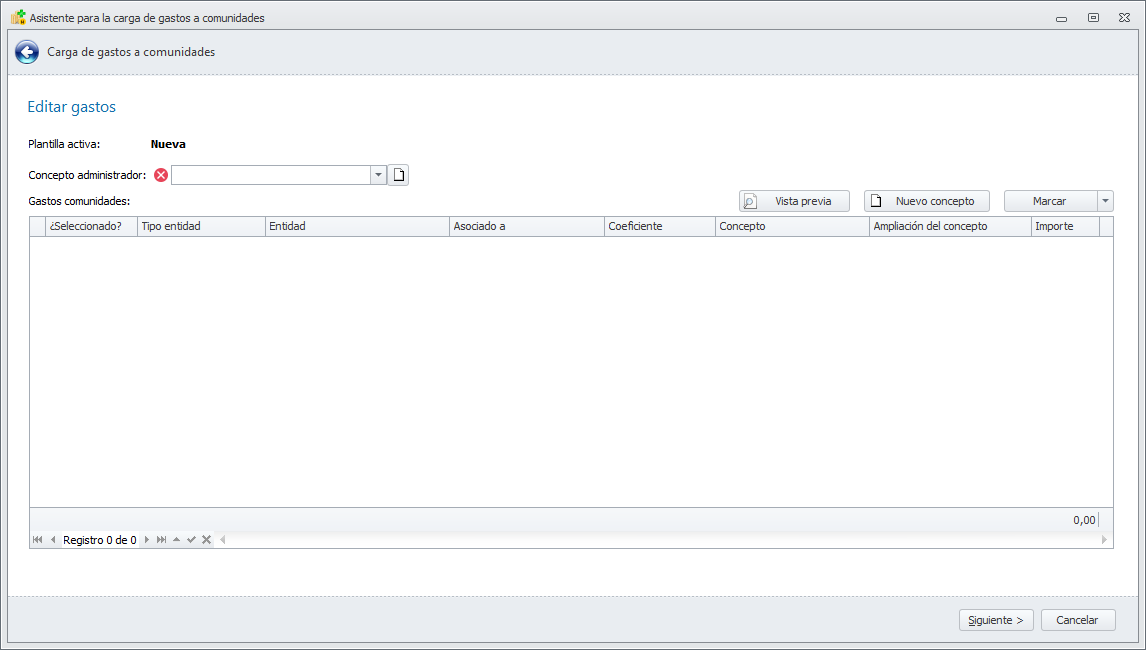Click the red error icon beside Concepto administrador
The height and width of the screenshot is (650, 1146).
161,175
